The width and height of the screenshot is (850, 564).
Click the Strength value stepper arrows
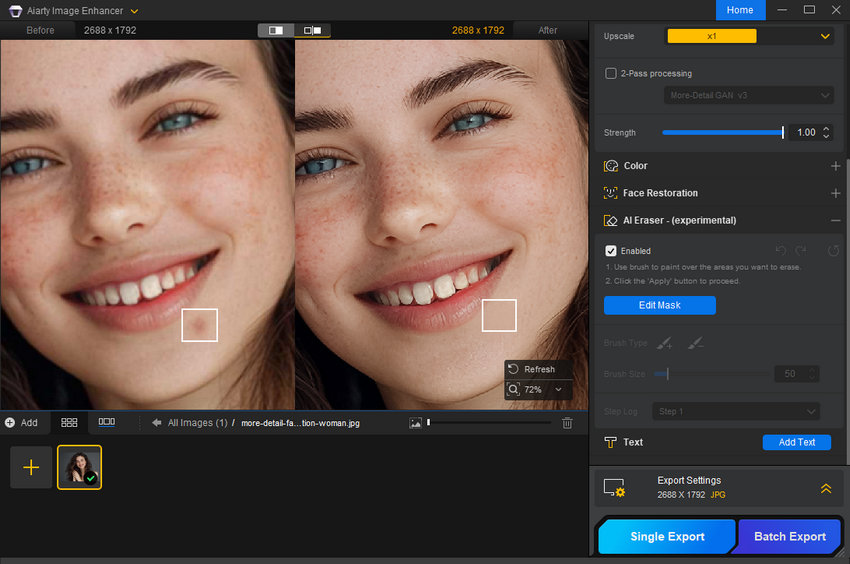point(826,132)
